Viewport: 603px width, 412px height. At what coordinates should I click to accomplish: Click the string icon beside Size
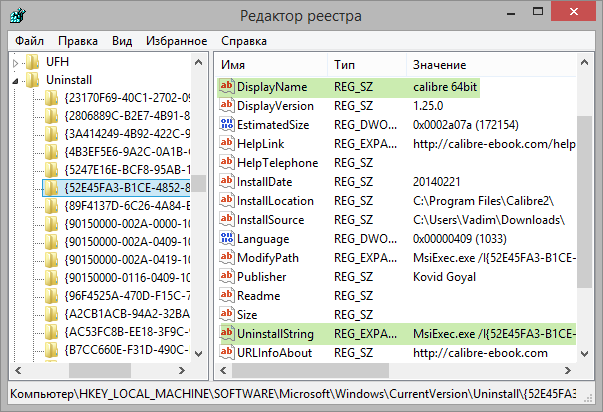click(x=227, y=314)
